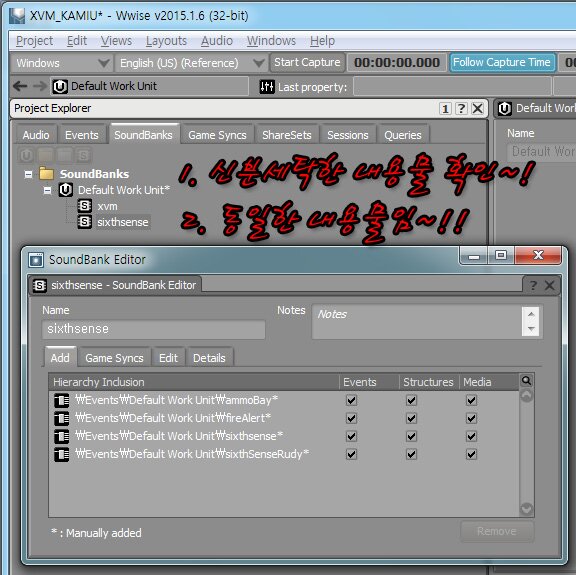Screen dimensions: 576x575
Task: Uncheck Events checkbox for ammoBay
Action: (352, 400)
